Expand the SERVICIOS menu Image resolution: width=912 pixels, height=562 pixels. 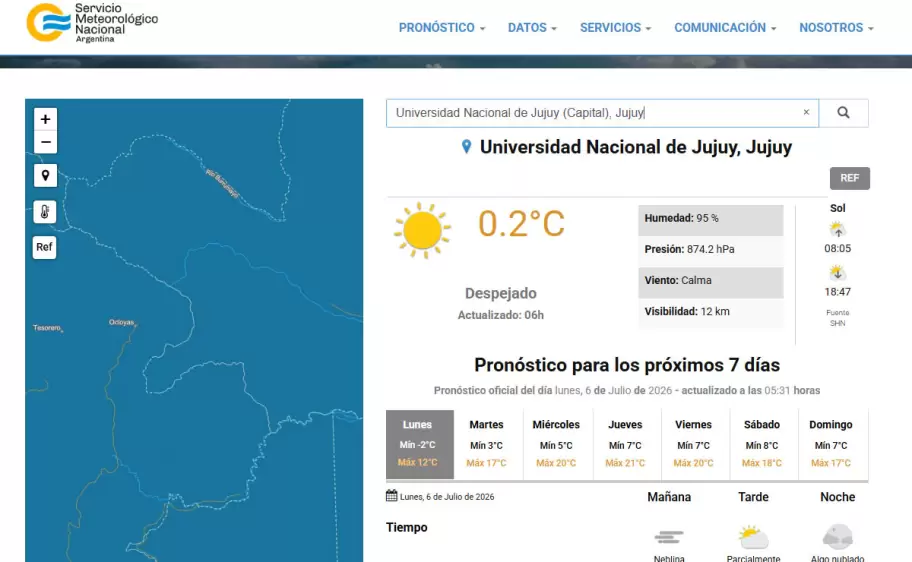click(615, 28)
